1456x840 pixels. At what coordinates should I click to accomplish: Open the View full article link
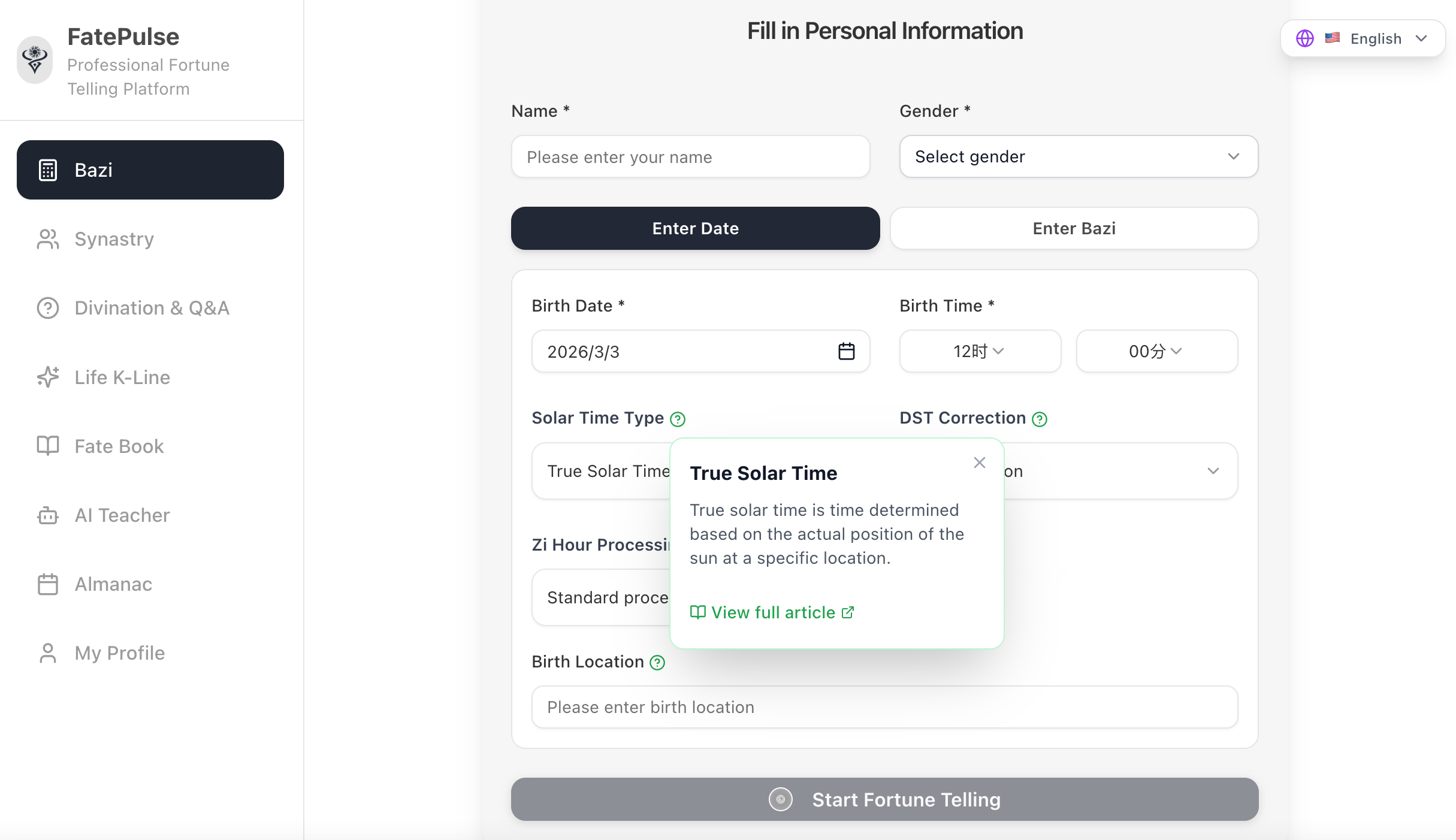pyautogui.click(x=772, y=612)
